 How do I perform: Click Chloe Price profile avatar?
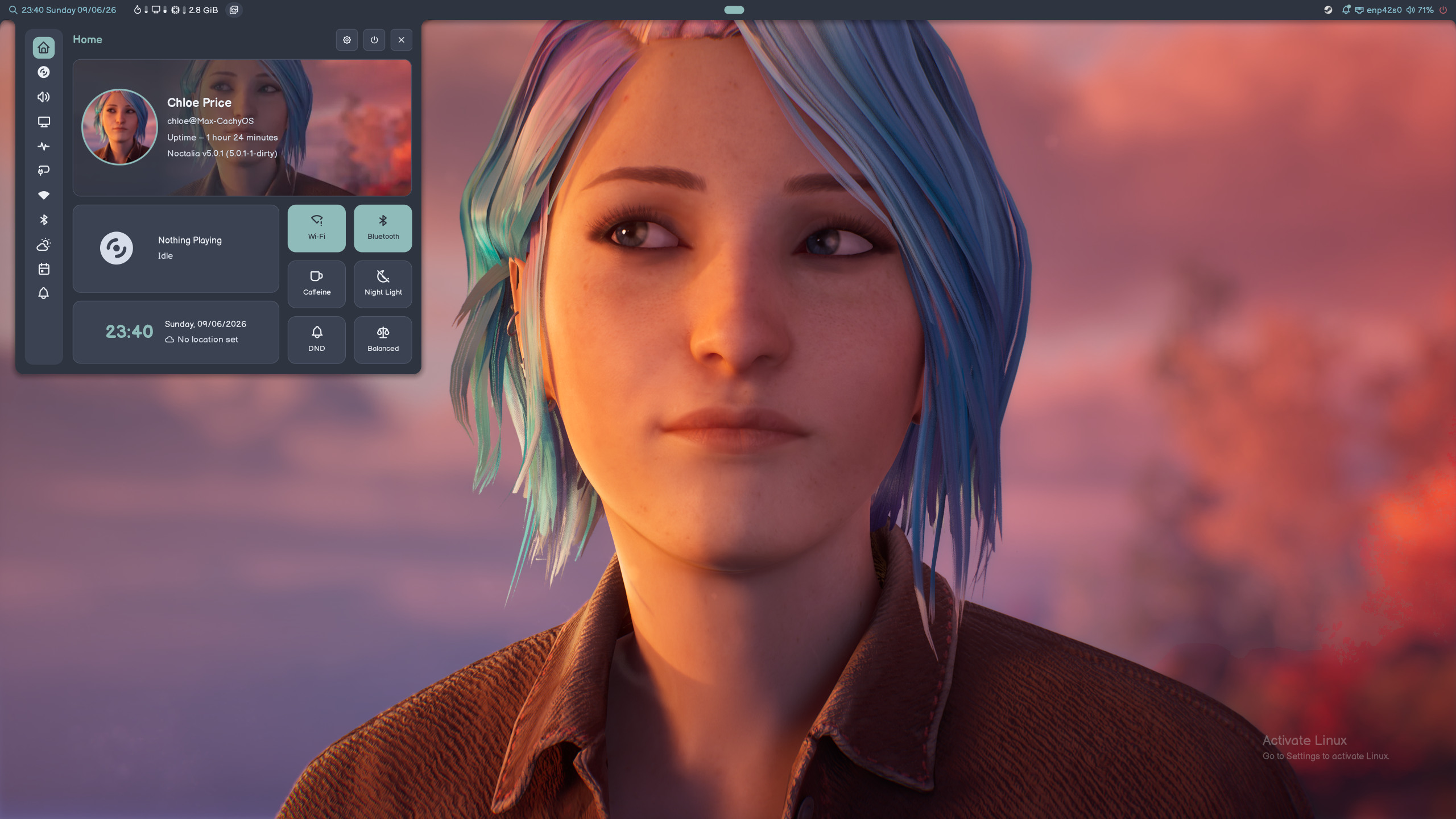[x=119, y=127]
